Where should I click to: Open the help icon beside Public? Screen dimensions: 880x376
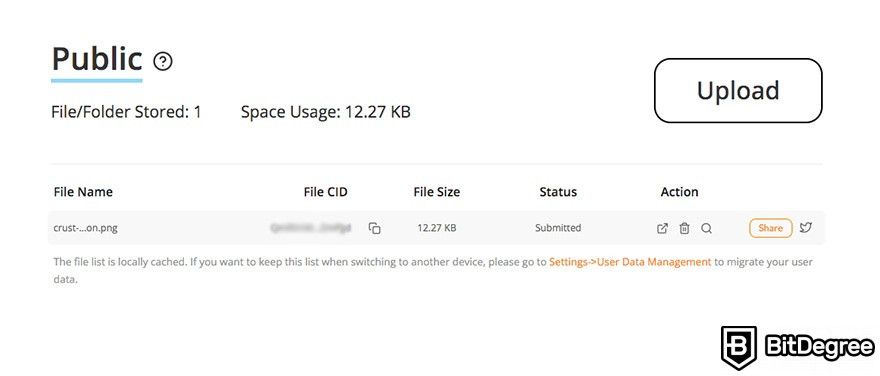click(x=163, y=61)
